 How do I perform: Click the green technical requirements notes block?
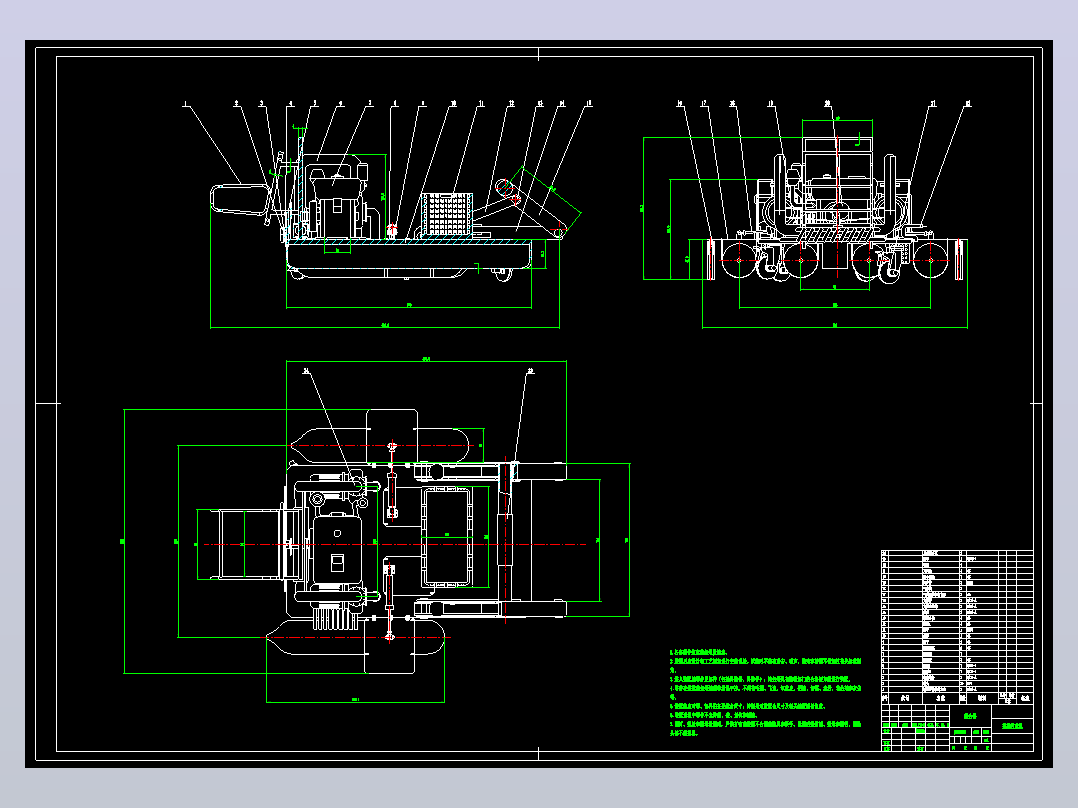[765, 692]
